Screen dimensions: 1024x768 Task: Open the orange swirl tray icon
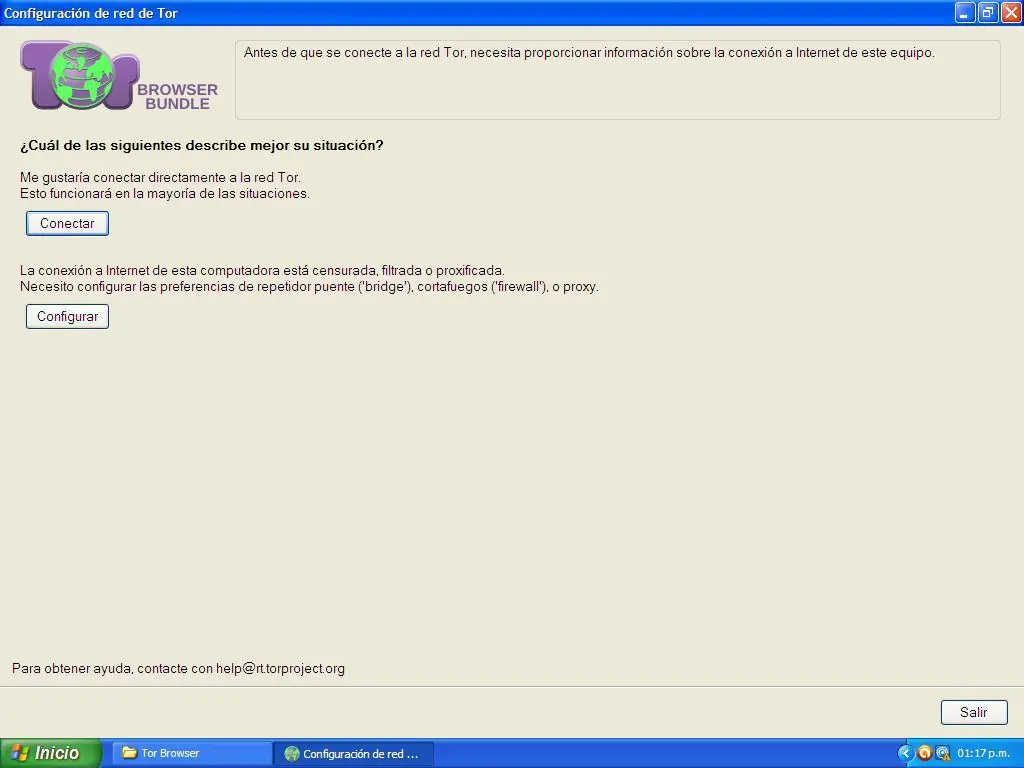point(924,753)
